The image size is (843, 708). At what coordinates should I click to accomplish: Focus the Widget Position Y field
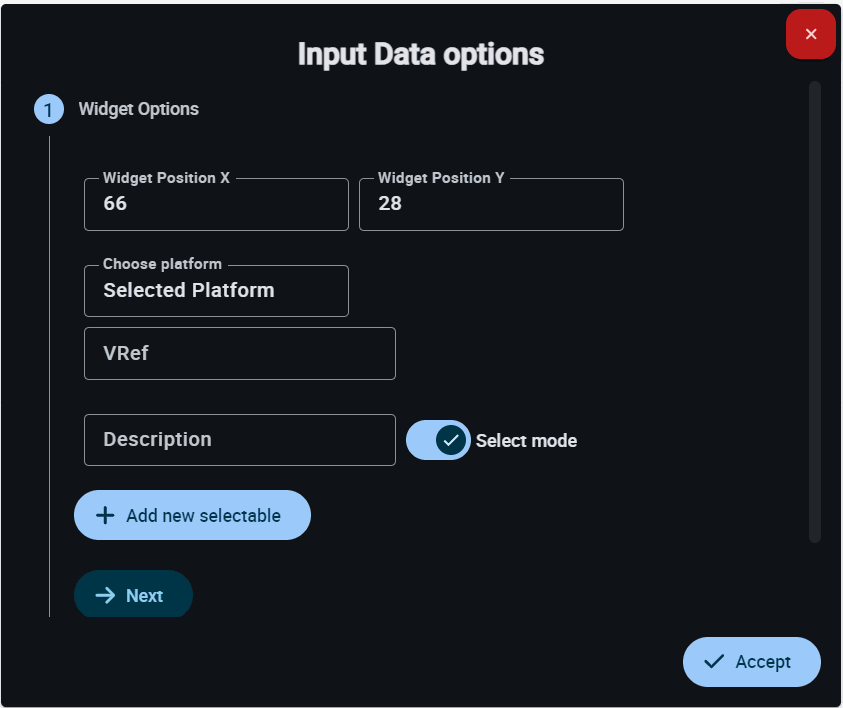coord(490,204)
